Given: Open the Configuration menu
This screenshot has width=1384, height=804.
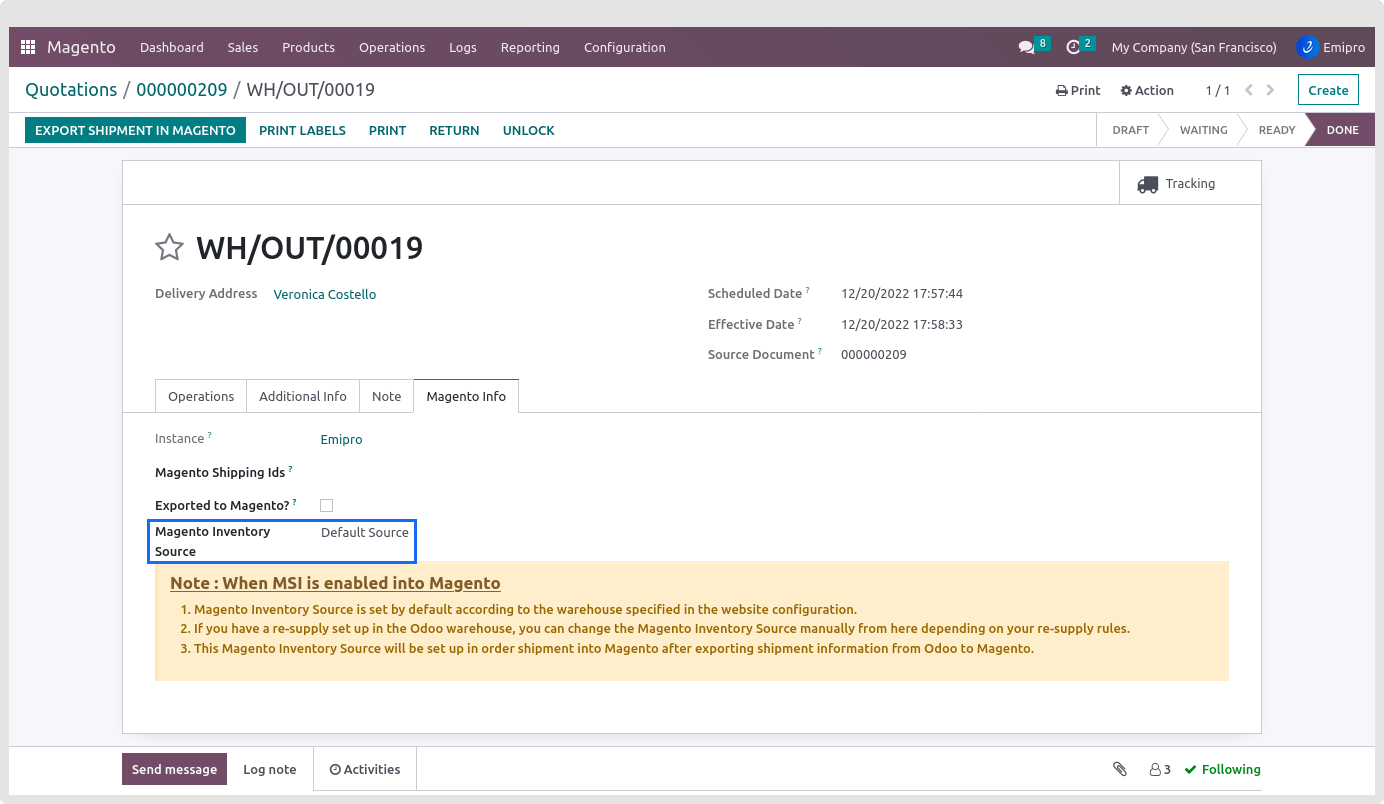Looking at the screenshot, I should coord(624,47).
